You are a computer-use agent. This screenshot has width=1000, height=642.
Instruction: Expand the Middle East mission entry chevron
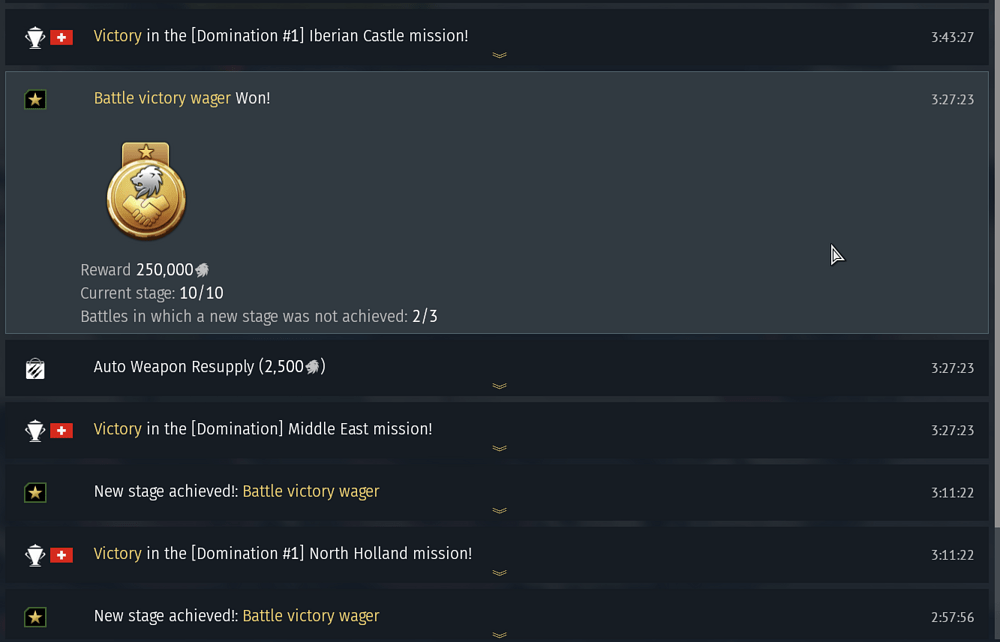(500, 449)
